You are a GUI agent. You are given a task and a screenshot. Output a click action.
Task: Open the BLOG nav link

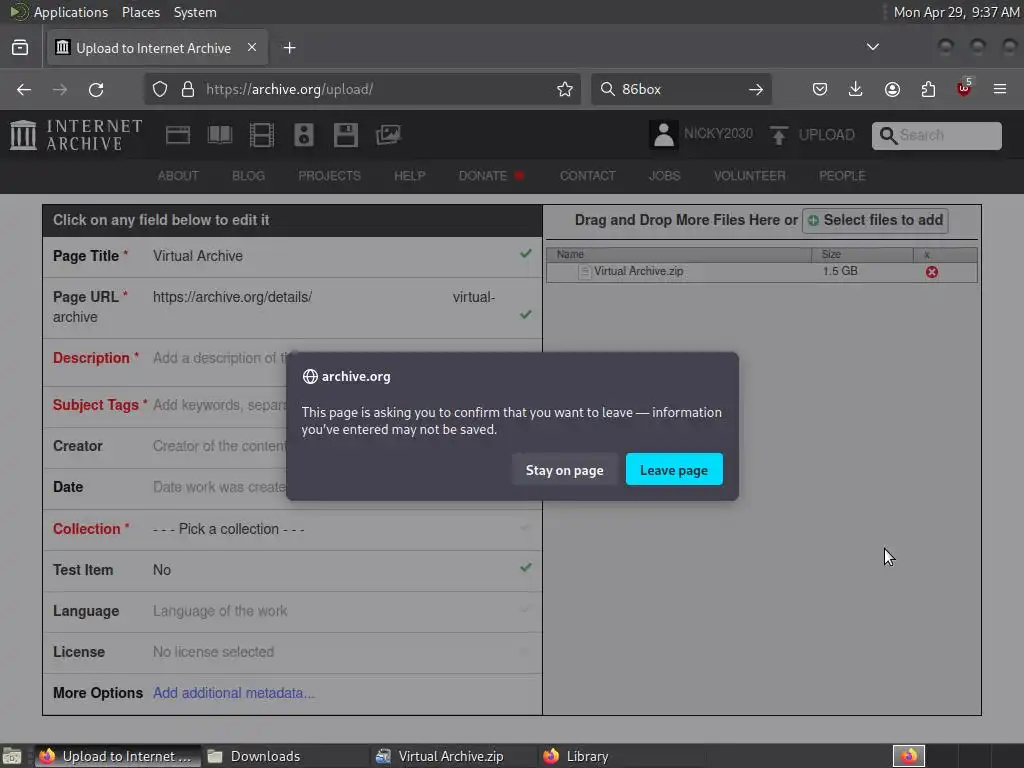click(x=248, y=176)
